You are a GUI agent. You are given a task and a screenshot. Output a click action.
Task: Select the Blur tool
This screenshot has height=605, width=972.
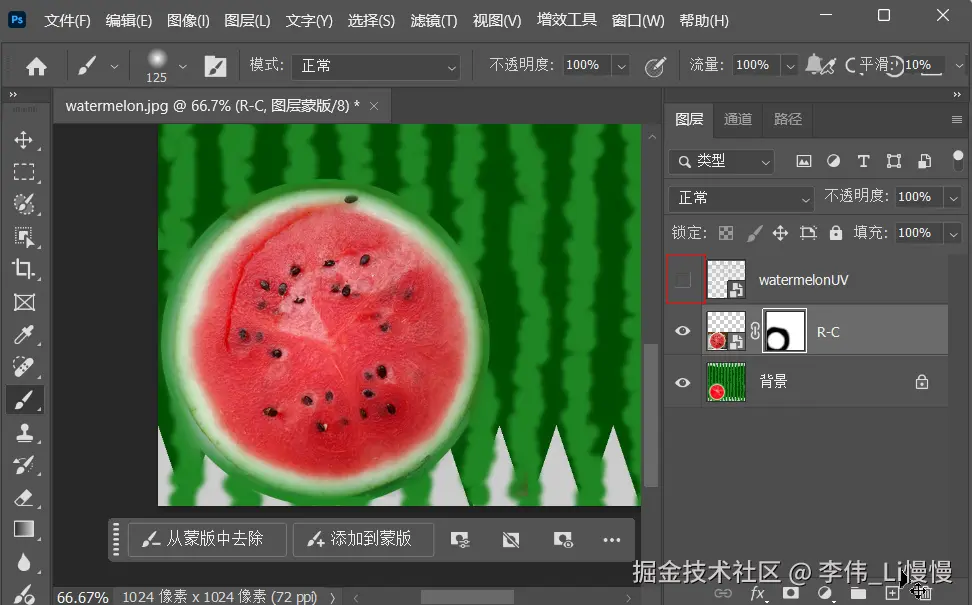point(24,562)
